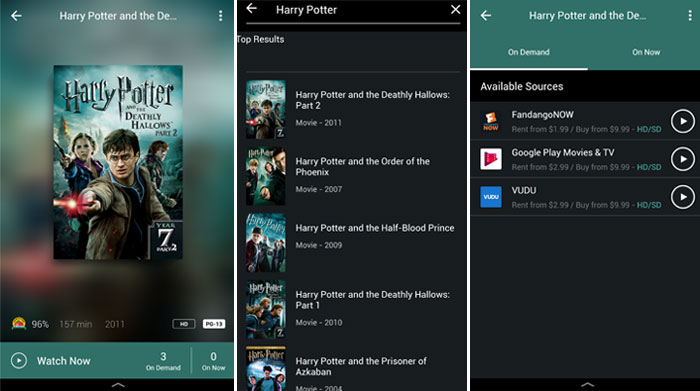Image resolution: width=700 pixels, height=391 pixels.
Task: Open the Google Play Movies & TV logo
Action: pos(491,159)
